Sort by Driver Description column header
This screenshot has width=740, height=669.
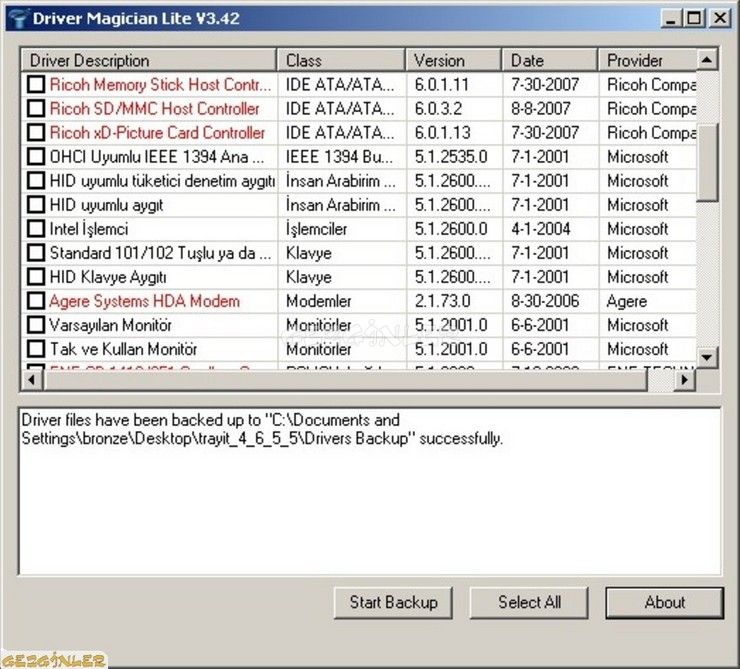click(149, 60)
